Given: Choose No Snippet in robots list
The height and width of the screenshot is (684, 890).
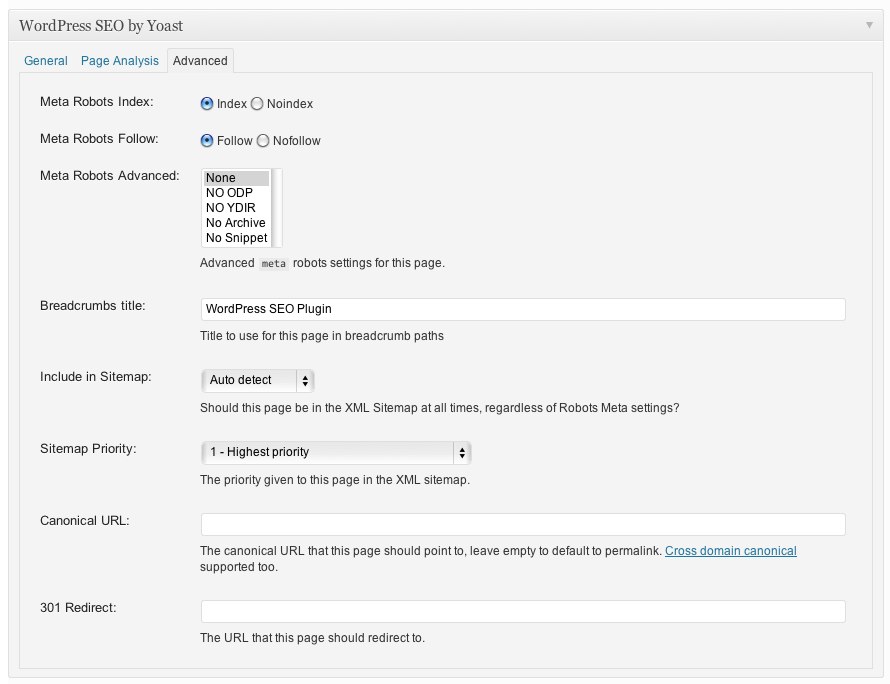Looking at the screenshot, I should pos(236,238).
